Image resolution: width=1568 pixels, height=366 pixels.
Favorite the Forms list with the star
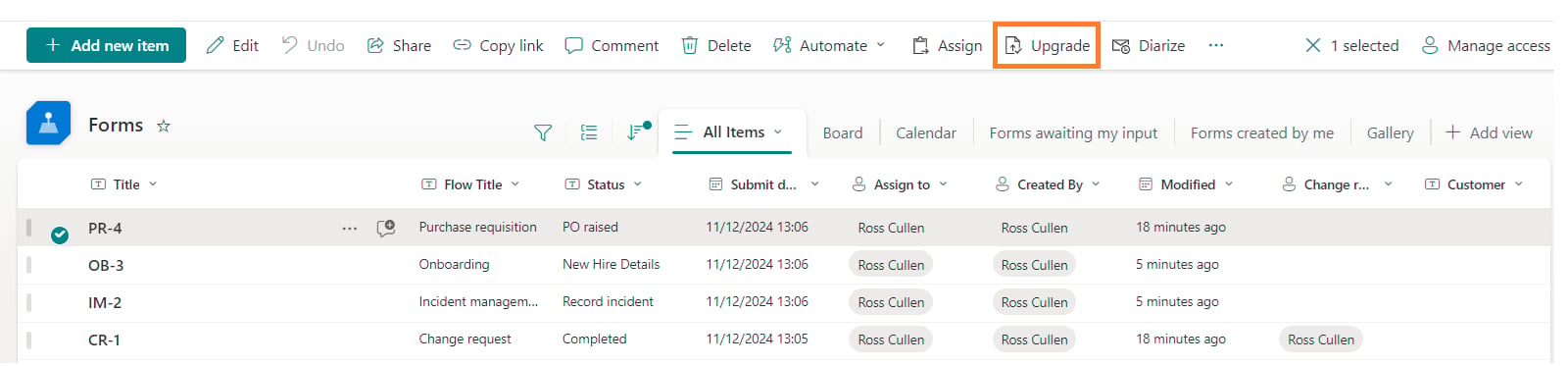pos(164,126)
